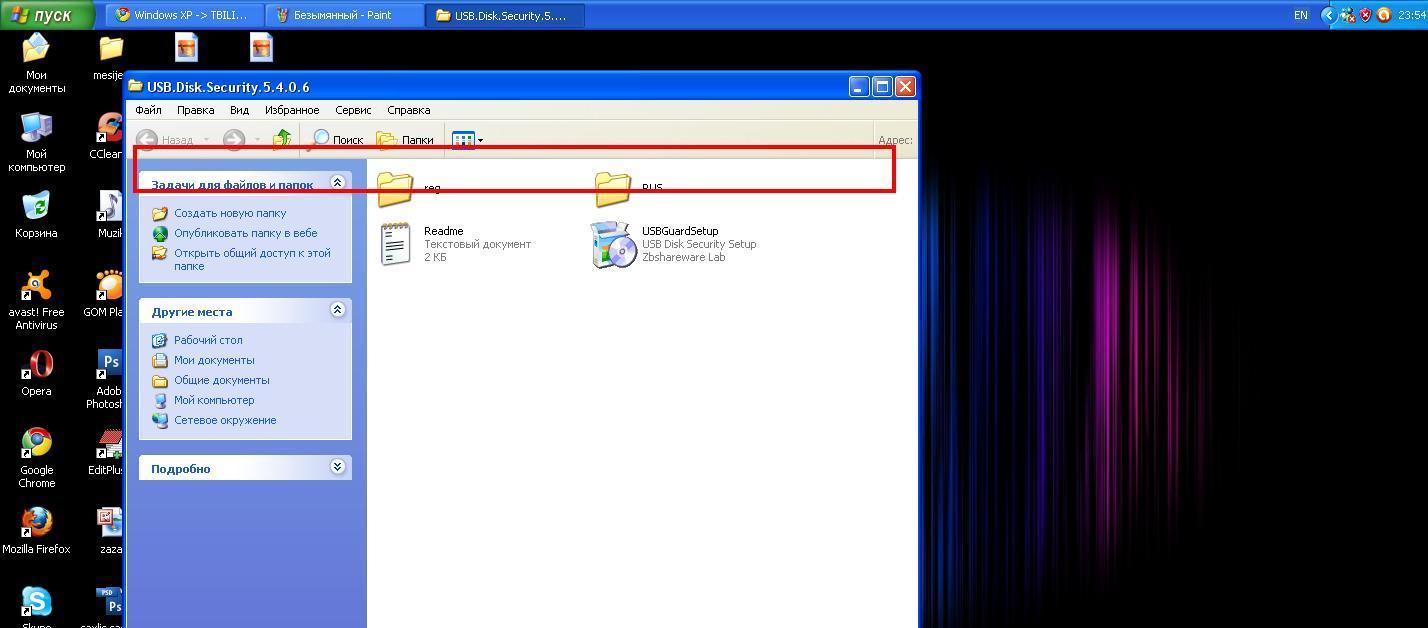Open the Правка menu

tap(195, 110)
